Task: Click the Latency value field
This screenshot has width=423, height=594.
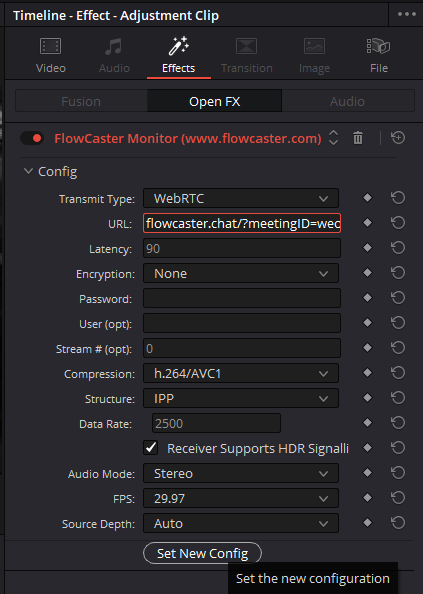Action: pos(242,248)
